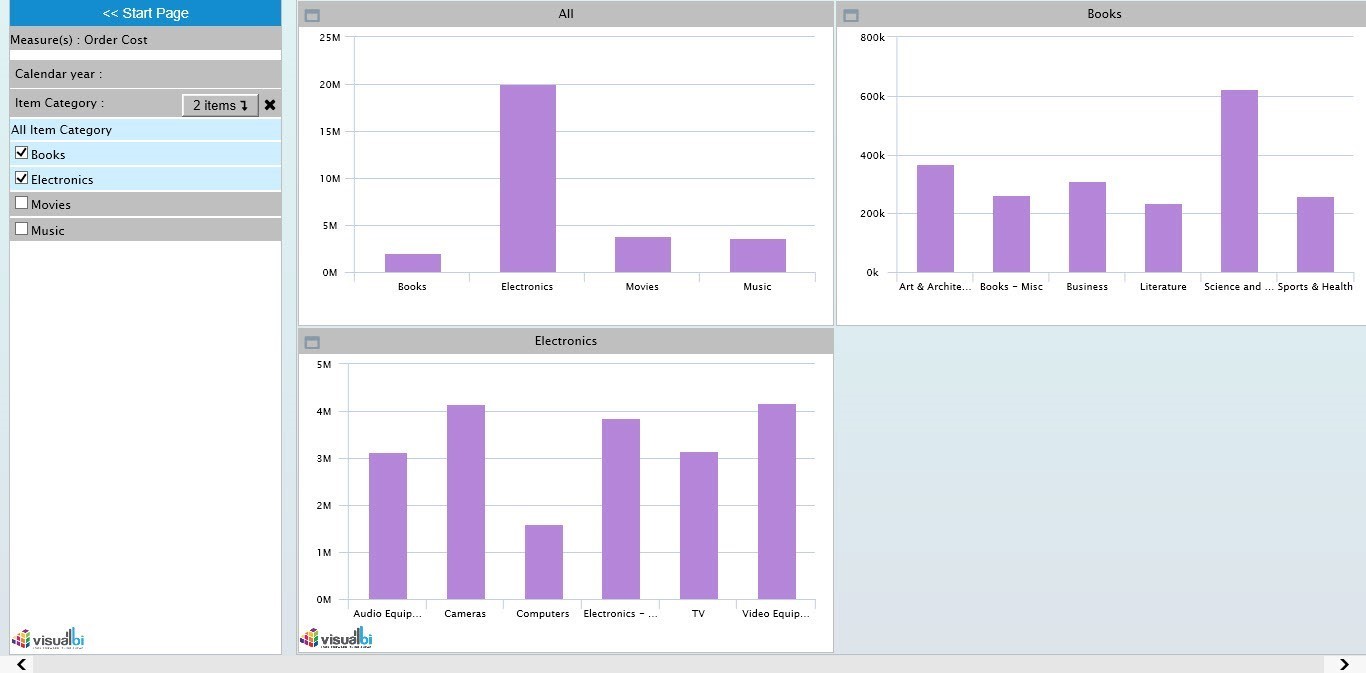Click the right scroll arrow at bottom
1366x673 pixels.
pos(1344,664)
